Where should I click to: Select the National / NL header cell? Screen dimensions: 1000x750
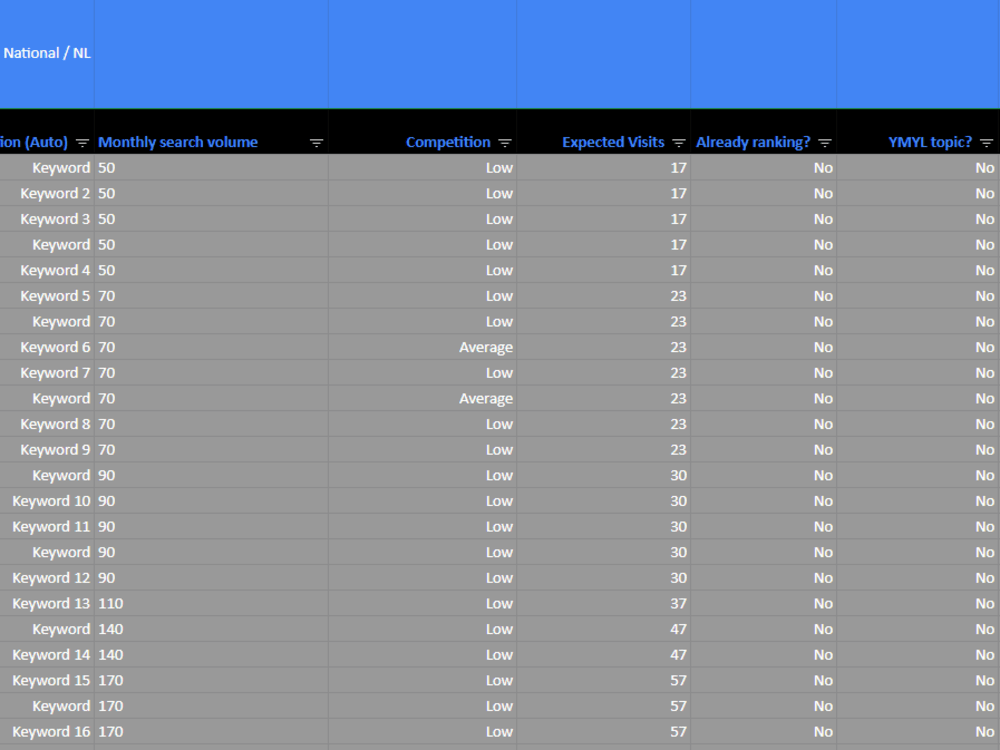47,54
